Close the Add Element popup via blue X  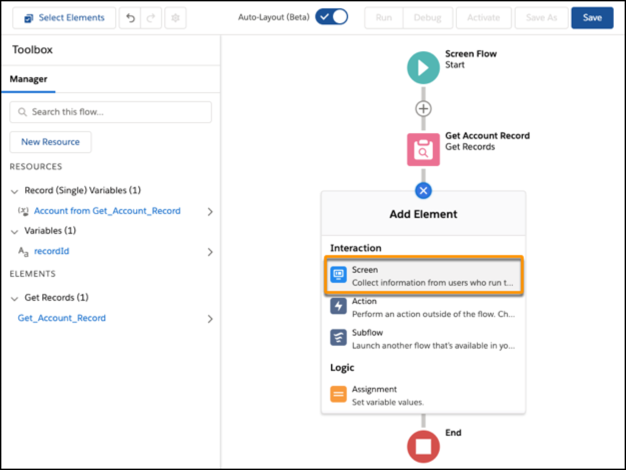(423, 190)
